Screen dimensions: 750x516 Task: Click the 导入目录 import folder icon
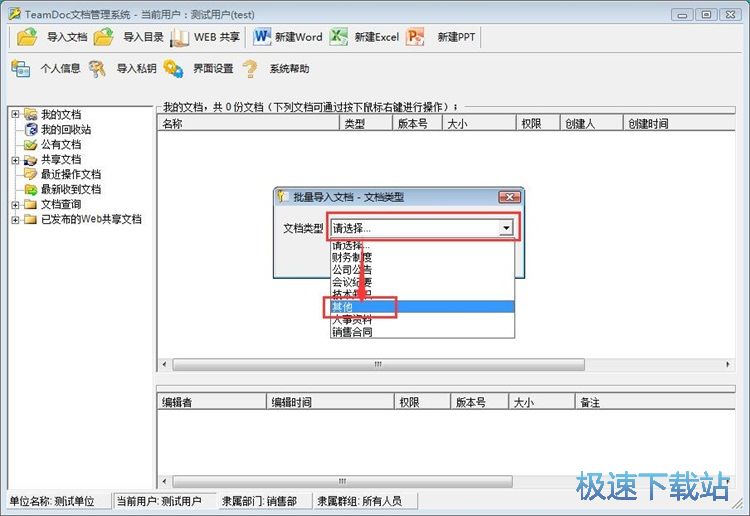point(104,37)
